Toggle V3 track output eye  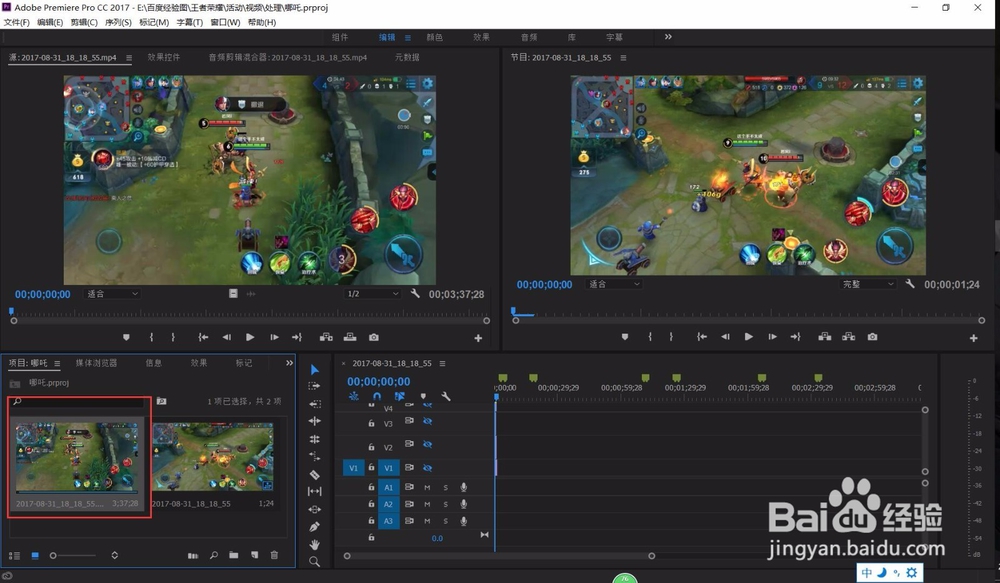(x=428, y=422)
